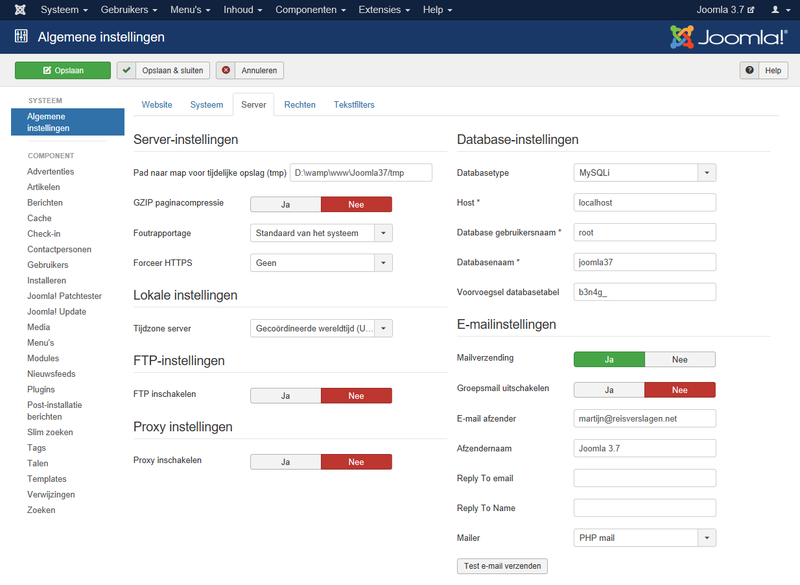Switch to the Website tab
800x585 pixels.
point(157,105)
